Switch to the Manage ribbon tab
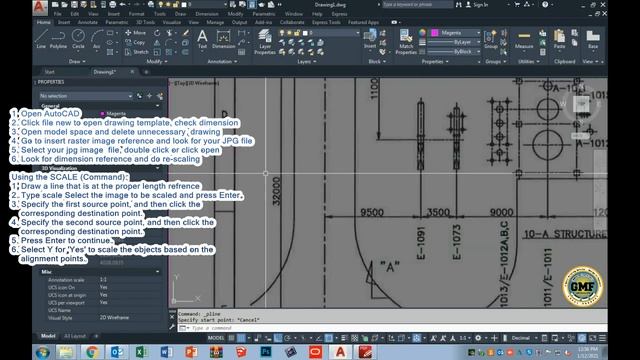 pos(215,22)
